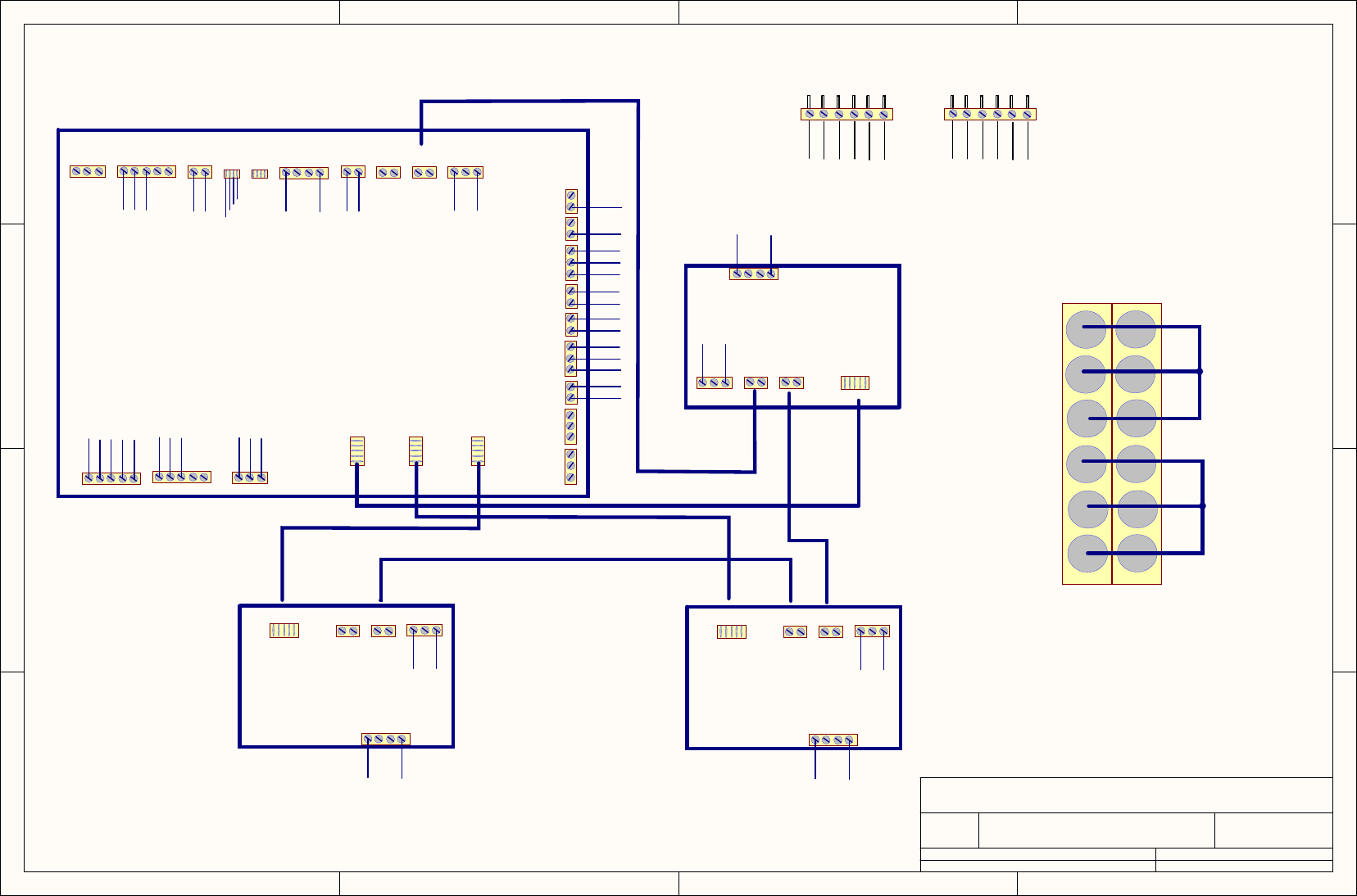The width and height of the screenshot is (1357, 896).
Task: Select the bottommost vertical connector on main board's right edge
Action: coord(571,467)
